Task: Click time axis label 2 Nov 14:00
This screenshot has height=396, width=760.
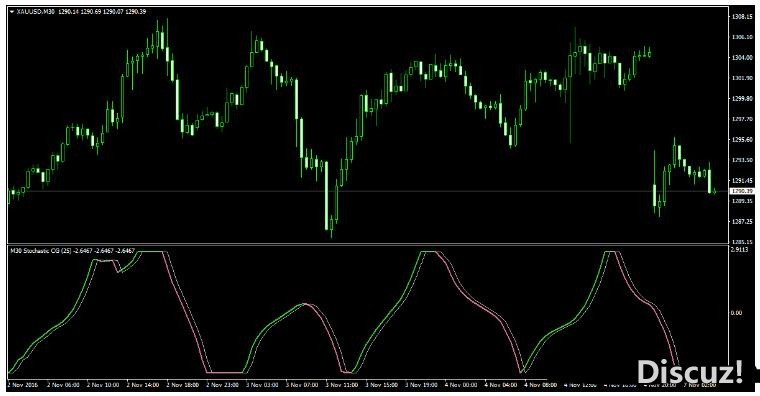Action: click(x=142, y=385)
